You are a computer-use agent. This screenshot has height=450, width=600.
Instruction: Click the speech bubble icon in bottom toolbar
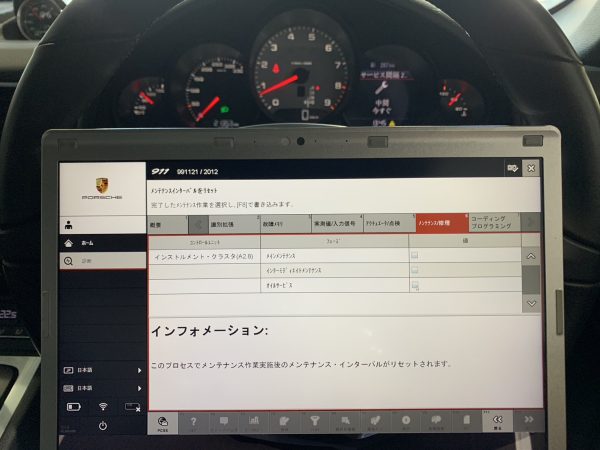point(224,422)
